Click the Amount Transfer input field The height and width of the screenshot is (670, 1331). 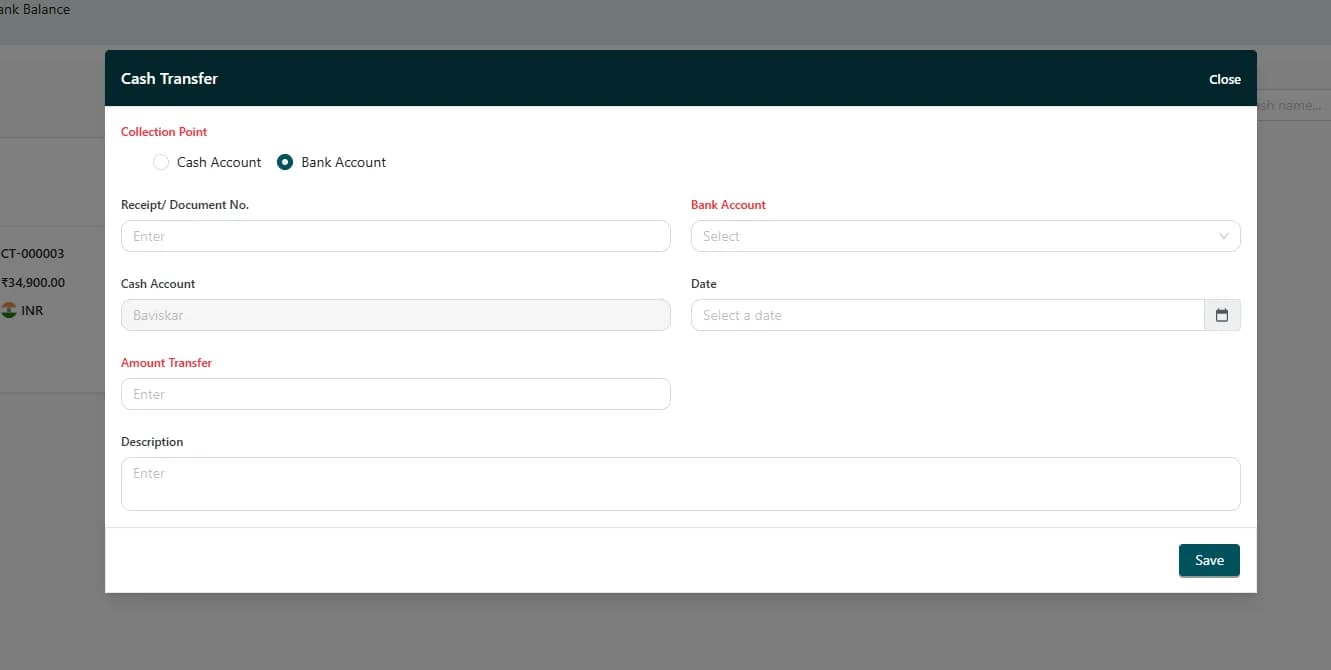click(x=395, y=394)
